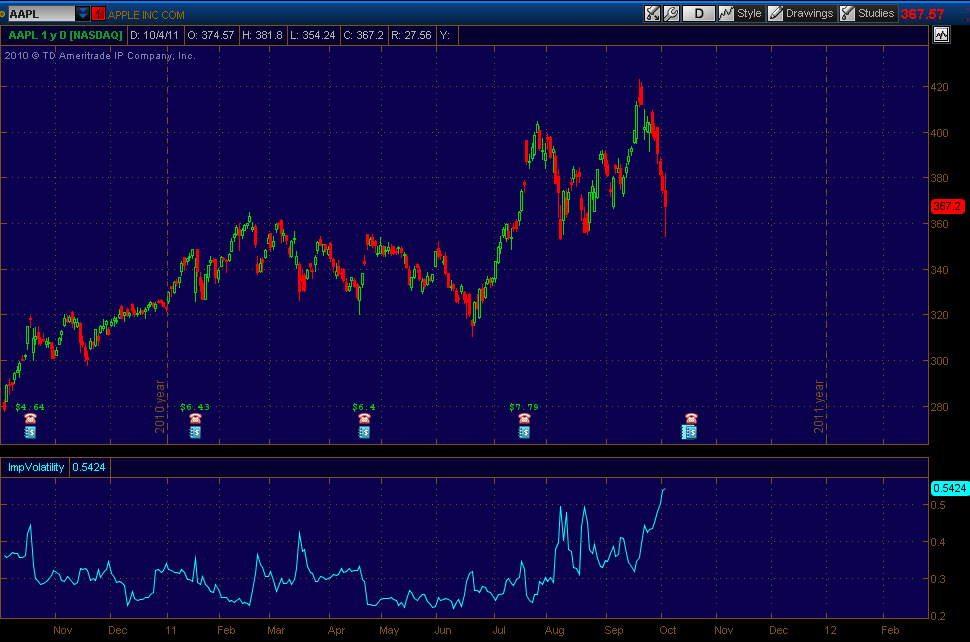970x642 pixels.
Task: Click the ImpVolatility study label
Action: 36,467
